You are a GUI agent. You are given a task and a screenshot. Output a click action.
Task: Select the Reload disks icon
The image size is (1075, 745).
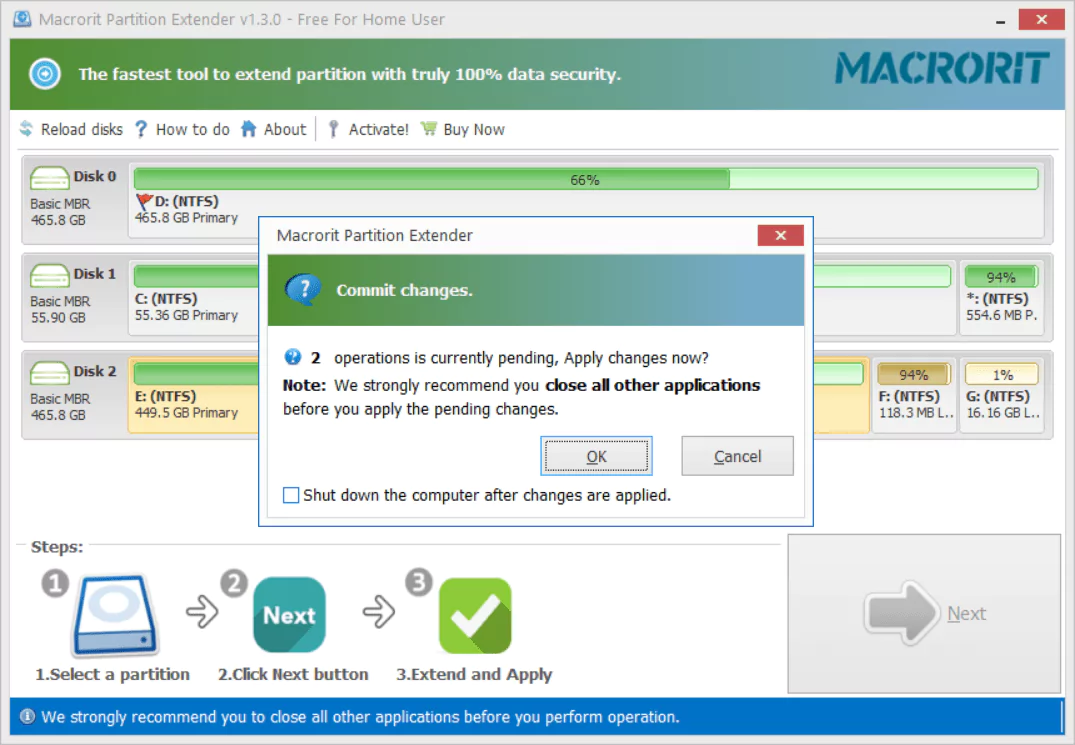click(27, 128)
